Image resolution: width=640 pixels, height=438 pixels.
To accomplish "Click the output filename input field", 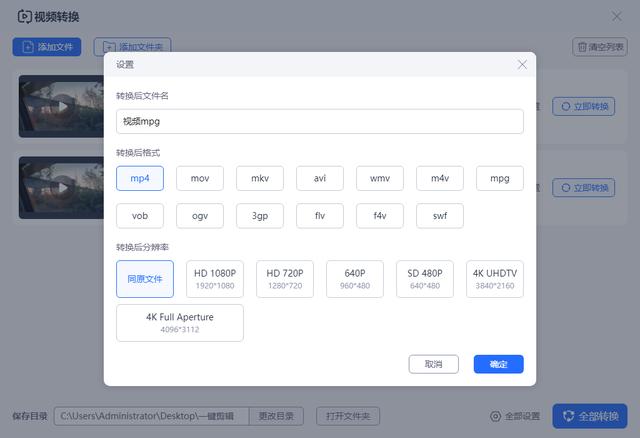I will click(x=320, y=121).
